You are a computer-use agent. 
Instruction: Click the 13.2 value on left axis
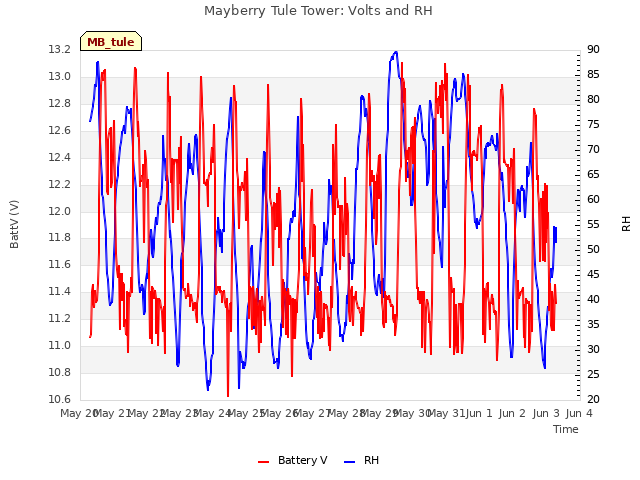pyautogui.click(x=59, y=50)
